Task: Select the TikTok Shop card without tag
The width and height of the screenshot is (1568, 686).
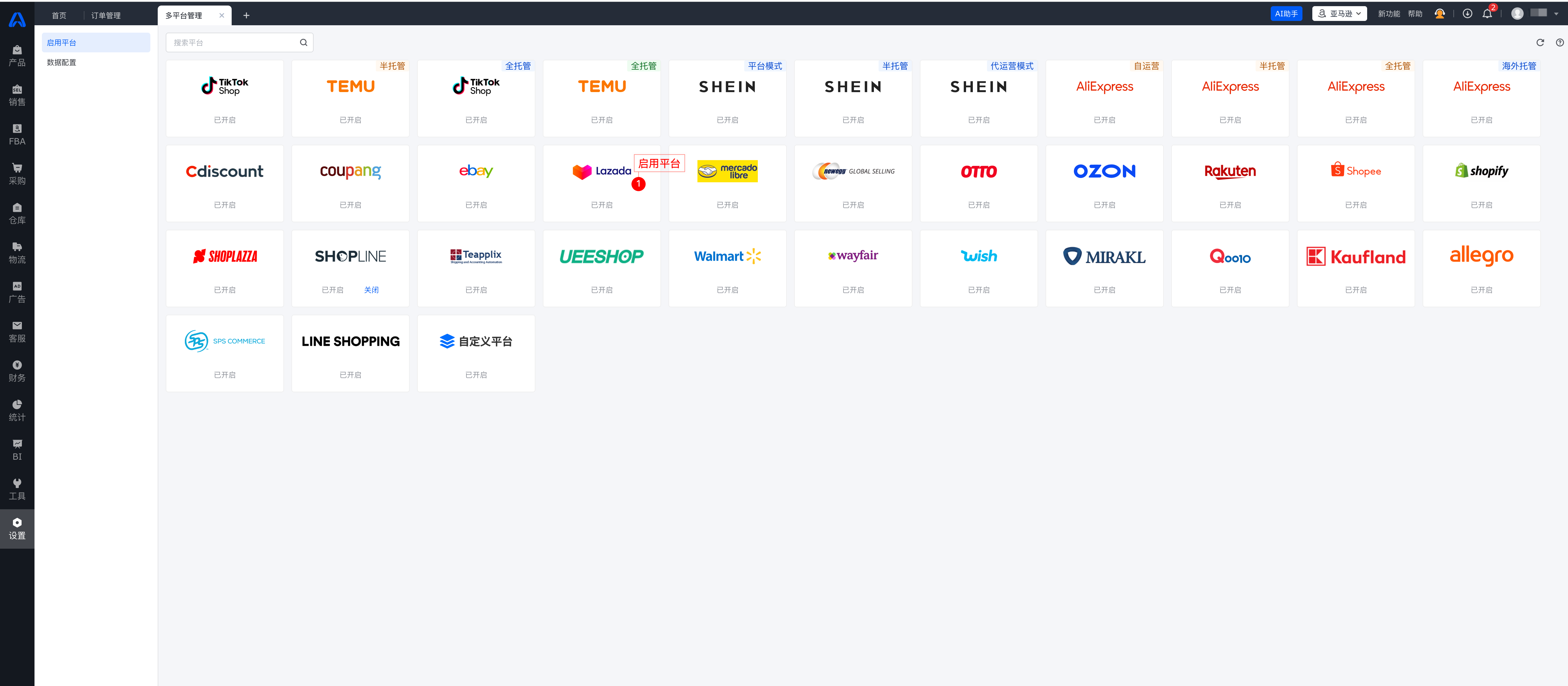Action: 225,99
